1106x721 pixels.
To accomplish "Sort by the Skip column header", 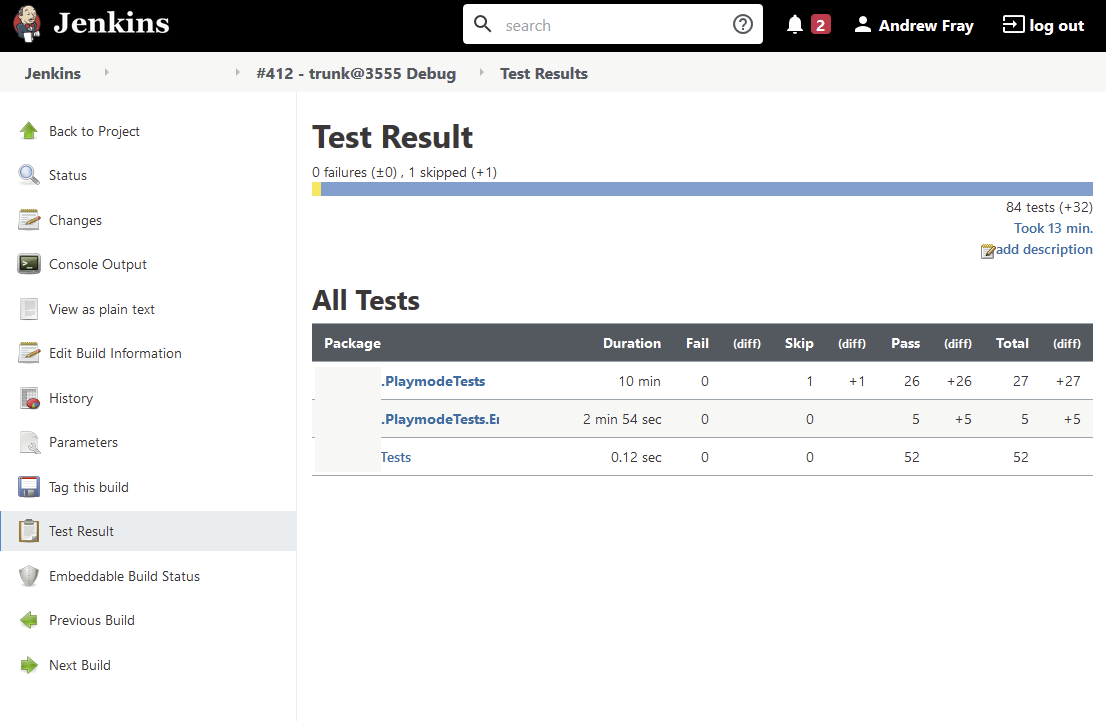I will tap(798, 344).
